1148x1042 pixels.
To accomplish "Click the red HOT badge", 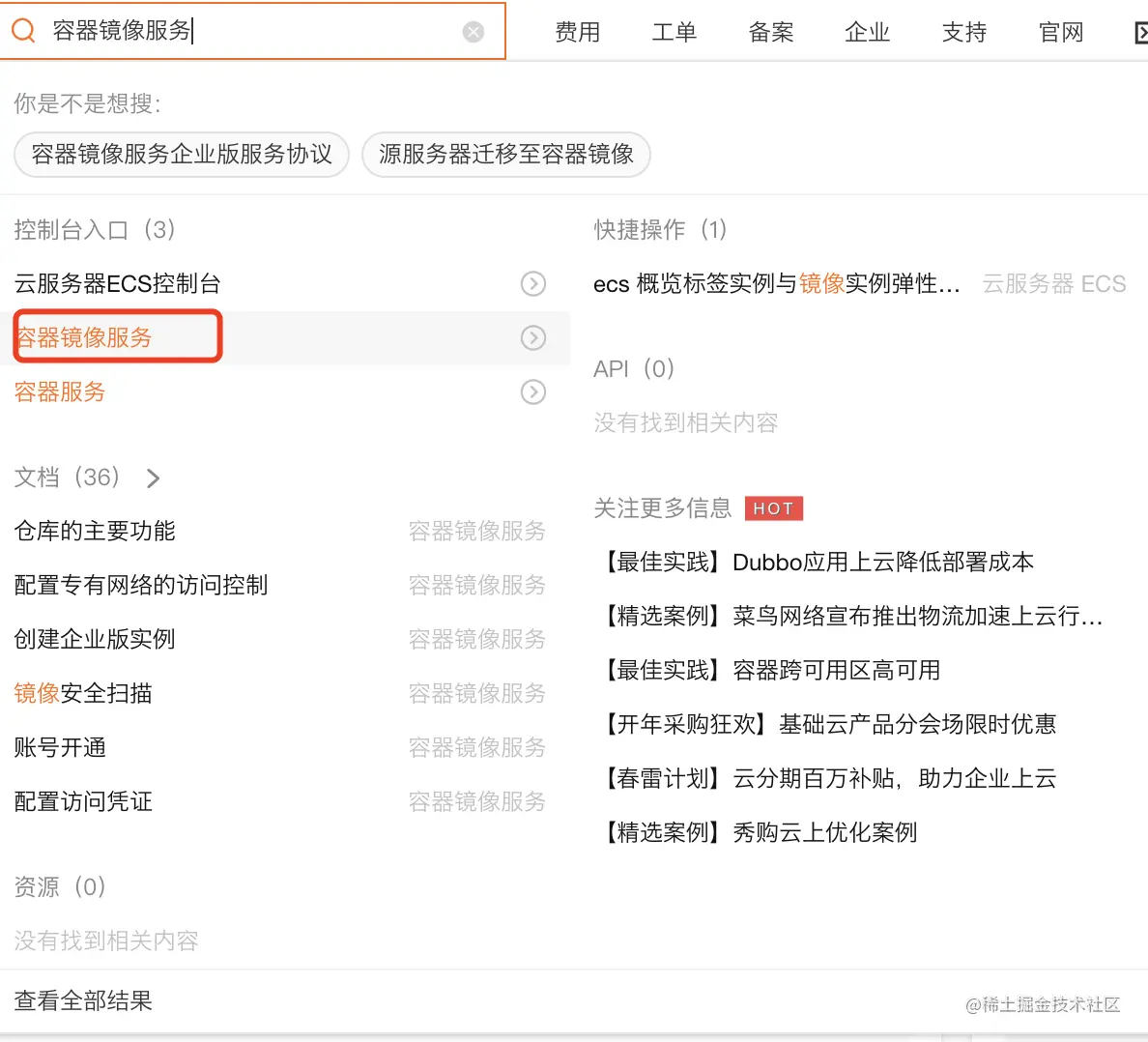I will pos(773,508).
